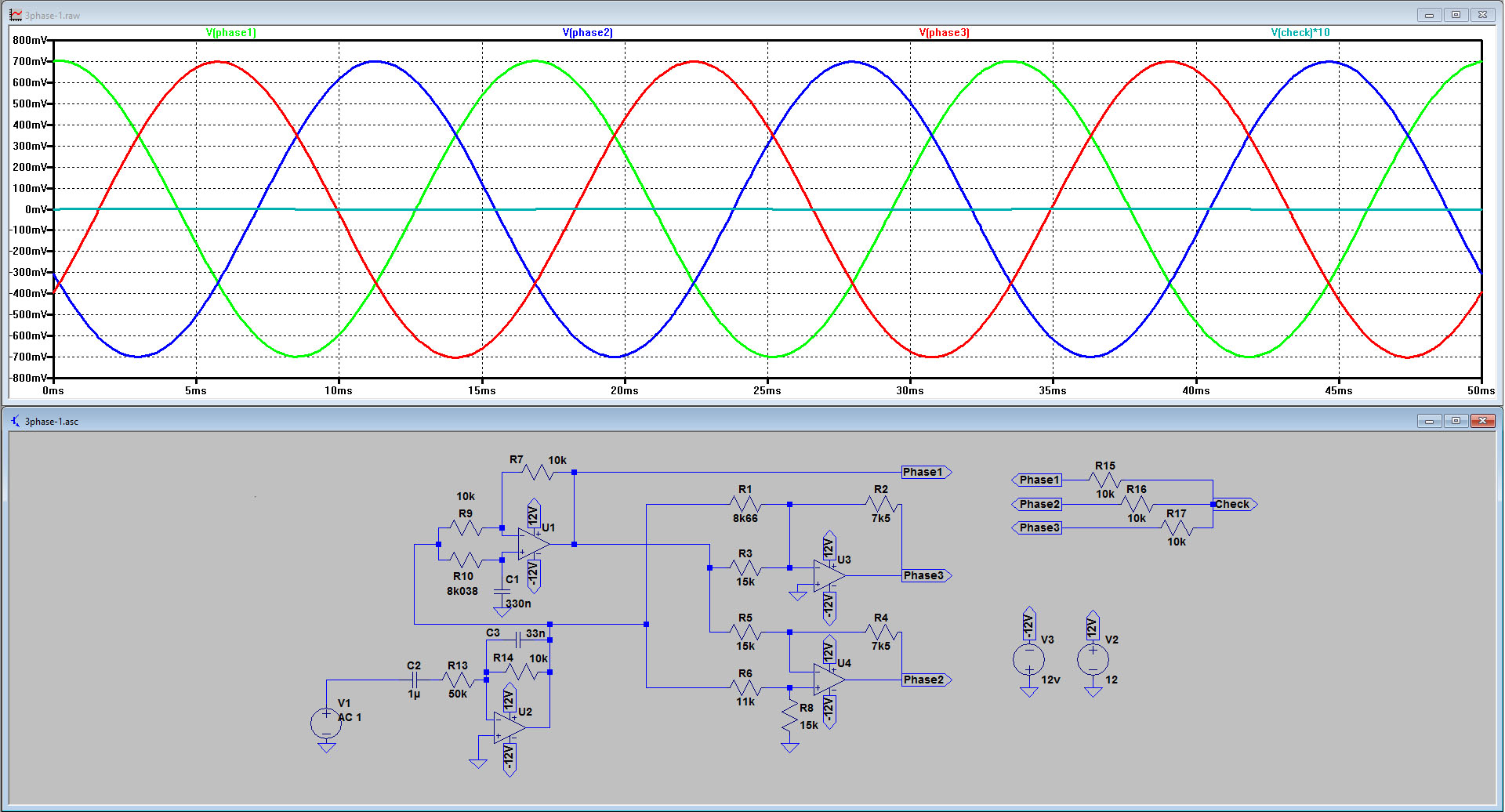The image size is (1505, 812).
Task: Click the 8k66 value of R1
Action: (745, 518)
